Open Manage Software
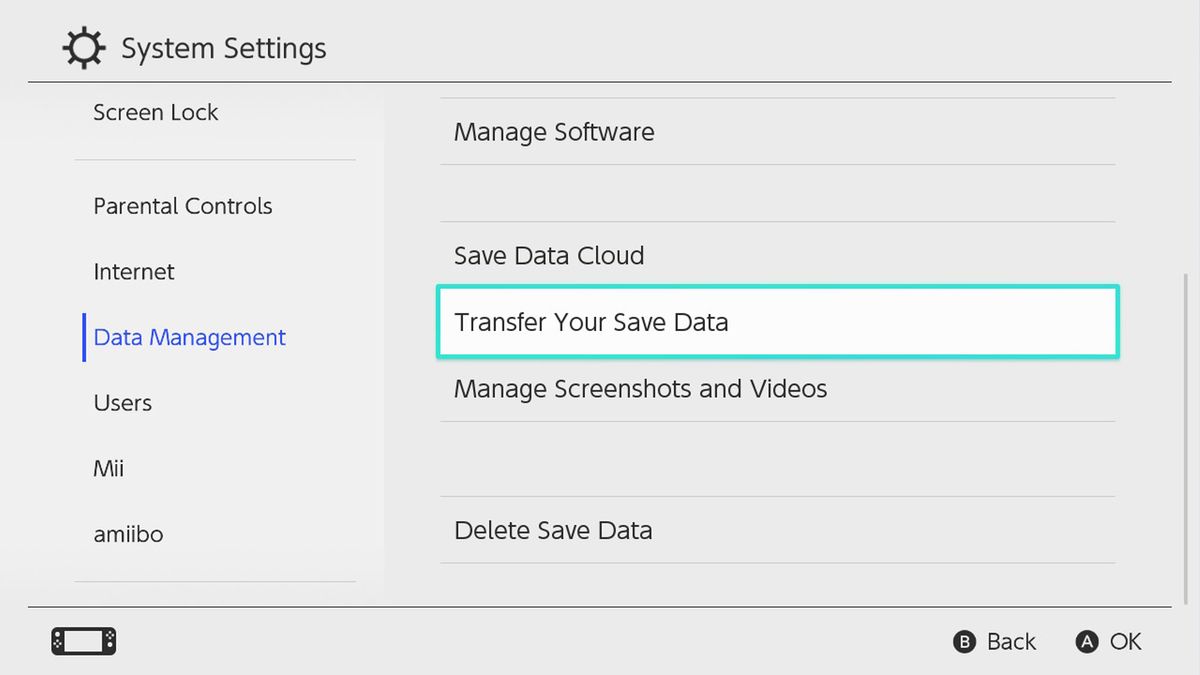Viewport: 1200px width, 675px height. click(x=554, y=131)
